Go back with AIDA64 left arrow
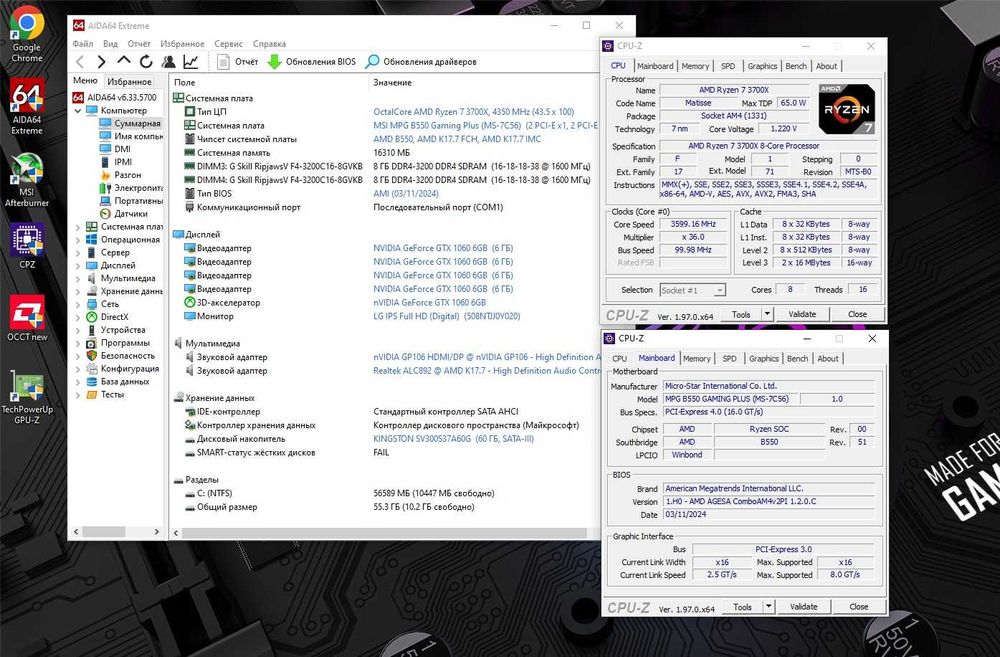The height and width of the screenshot is (657, 1000). coord(80,62)
